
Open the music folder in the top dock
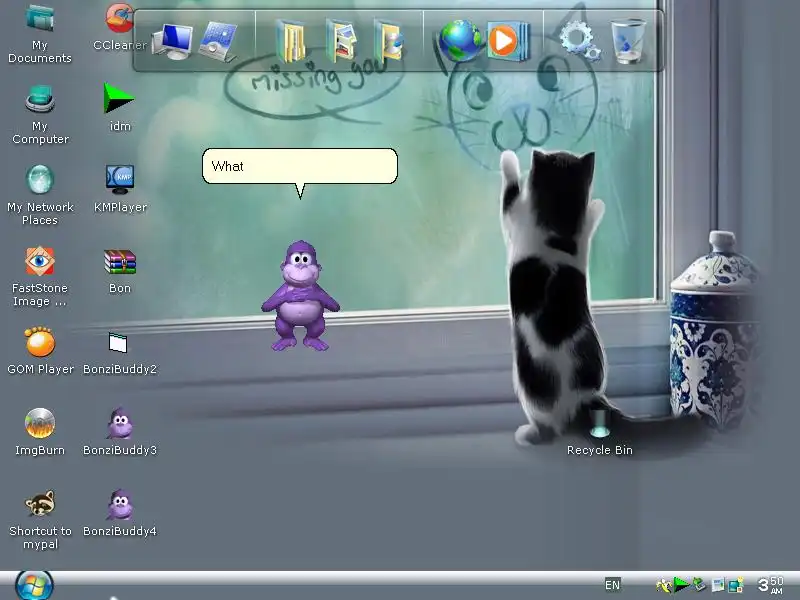389,41
